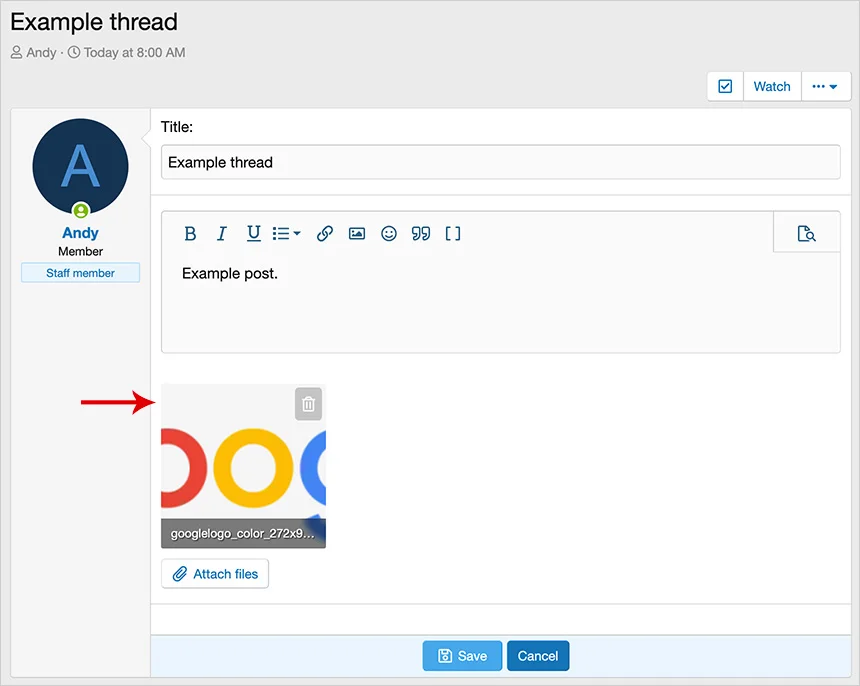Expand the more options ellipsis menu
This screenshot has height=686, width=860.
(x=825, y=87)
